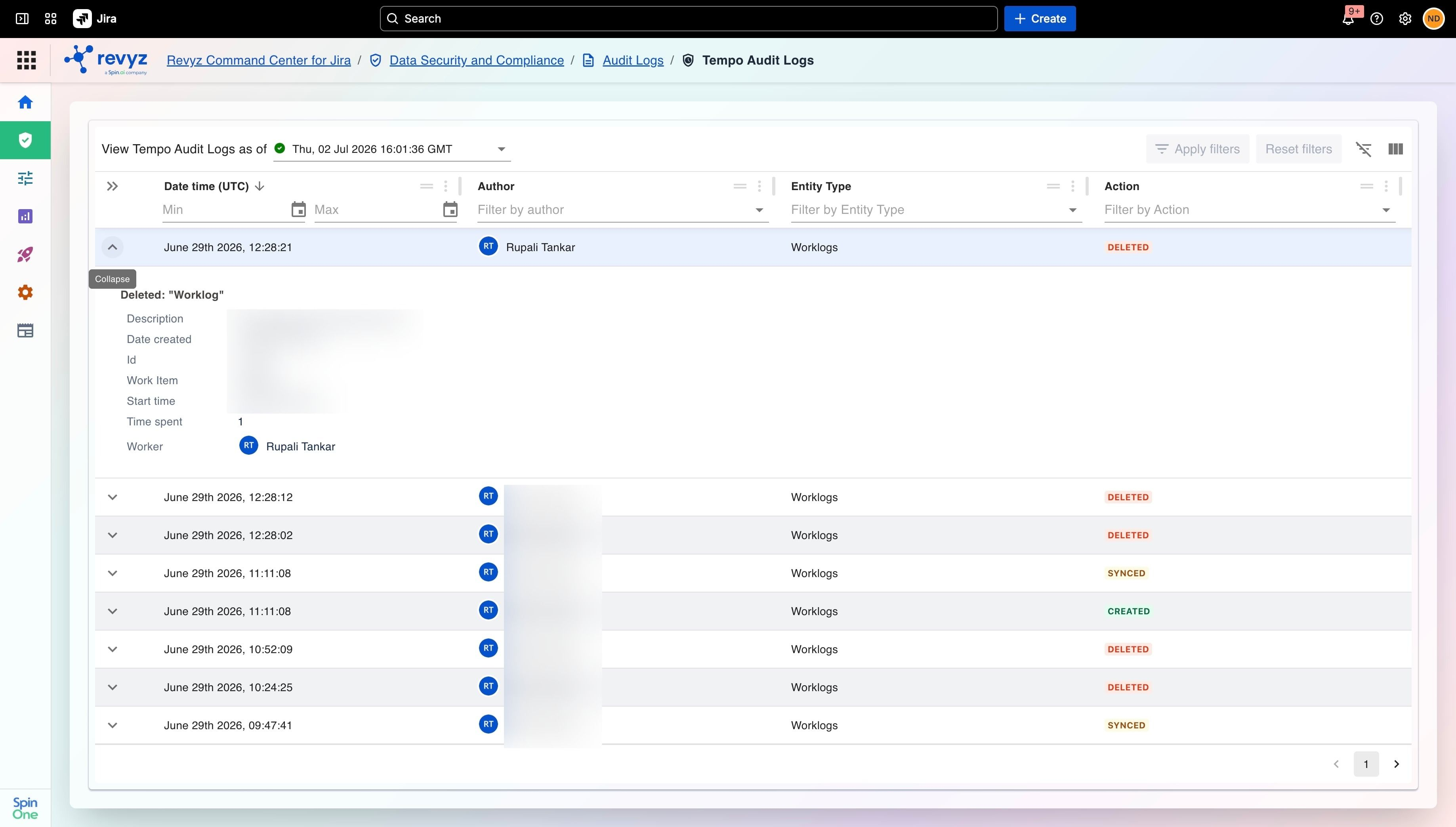Collapse the 12:28:21 log row
The height and width of the screenshot is (827, 1456).
(x=113, y=247)
